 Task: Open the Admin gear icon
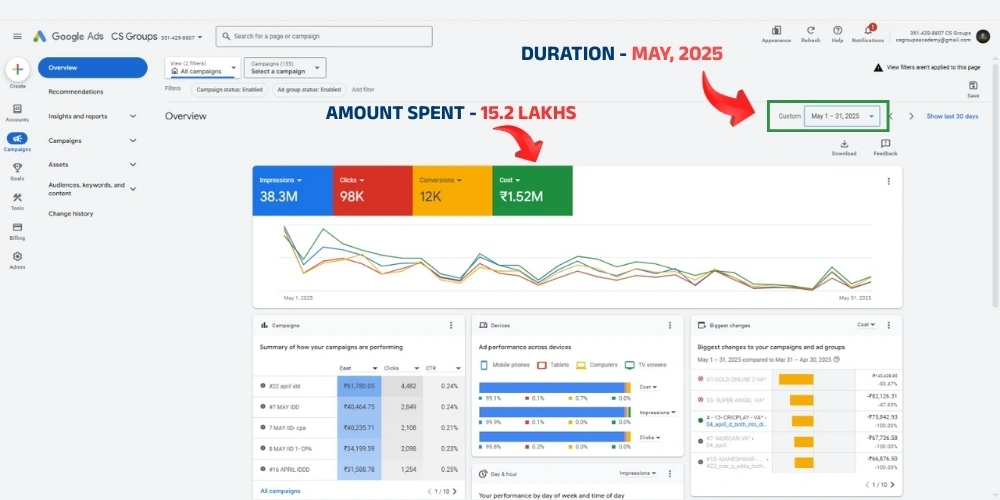point(17,256)
